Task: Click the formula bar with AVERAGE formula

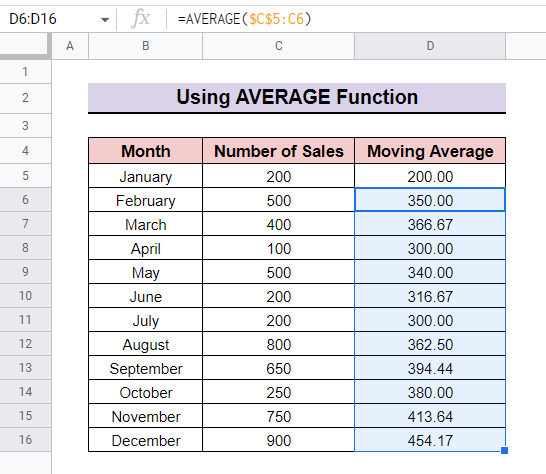Action: point(356,19)
